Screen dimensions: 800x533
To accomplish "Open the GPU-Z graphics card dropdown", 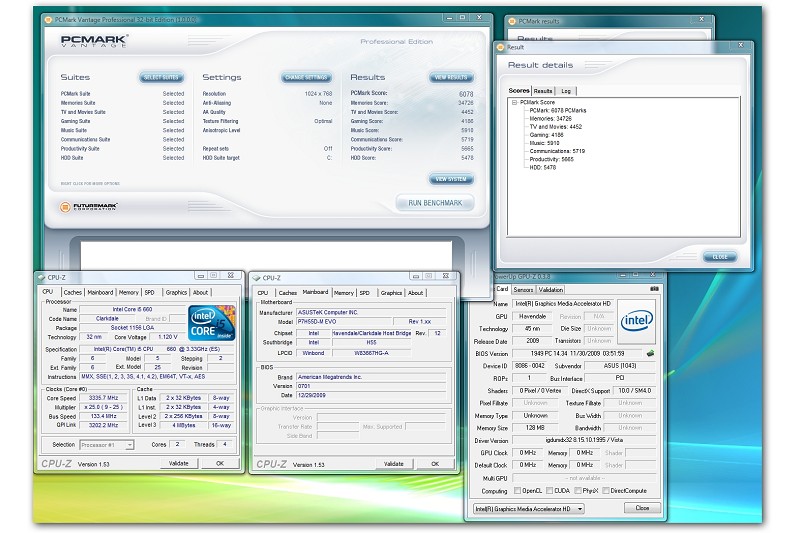I will pos(579,509).
